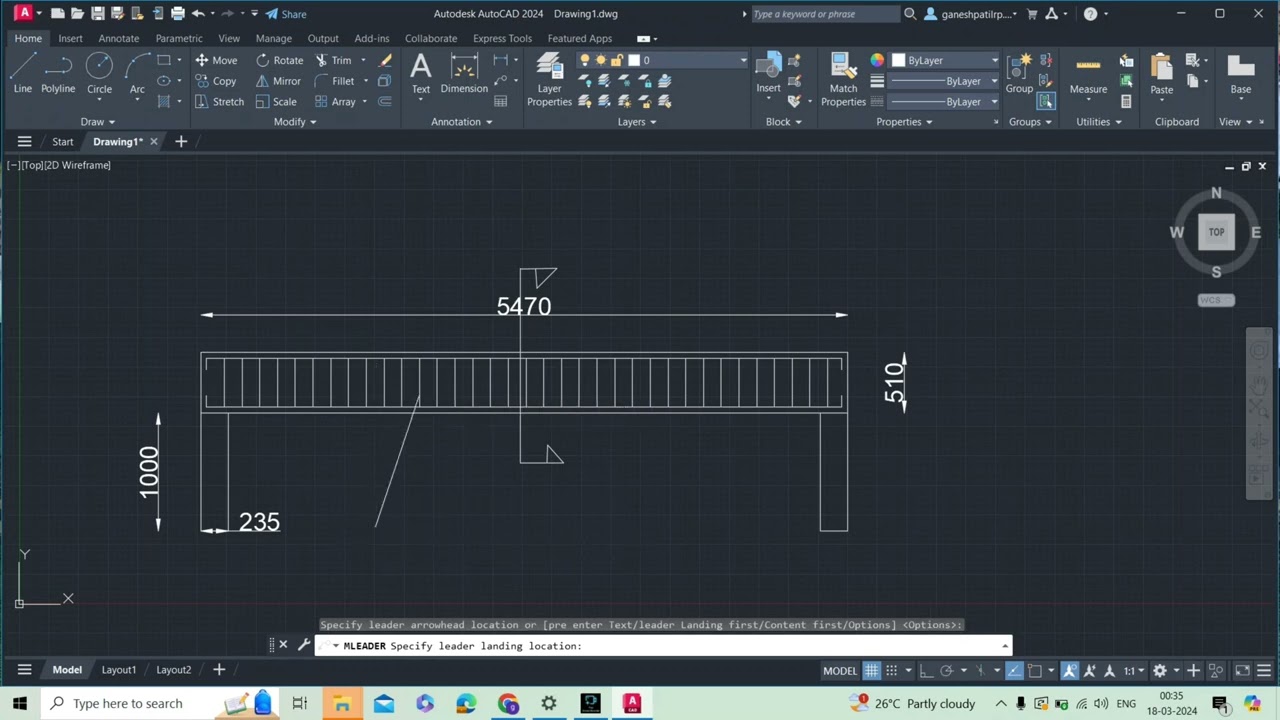Image resolution: width=1280 pixels, height=720 pixels.
Task: Switch to the Start tab
Action: pos(62,142)
